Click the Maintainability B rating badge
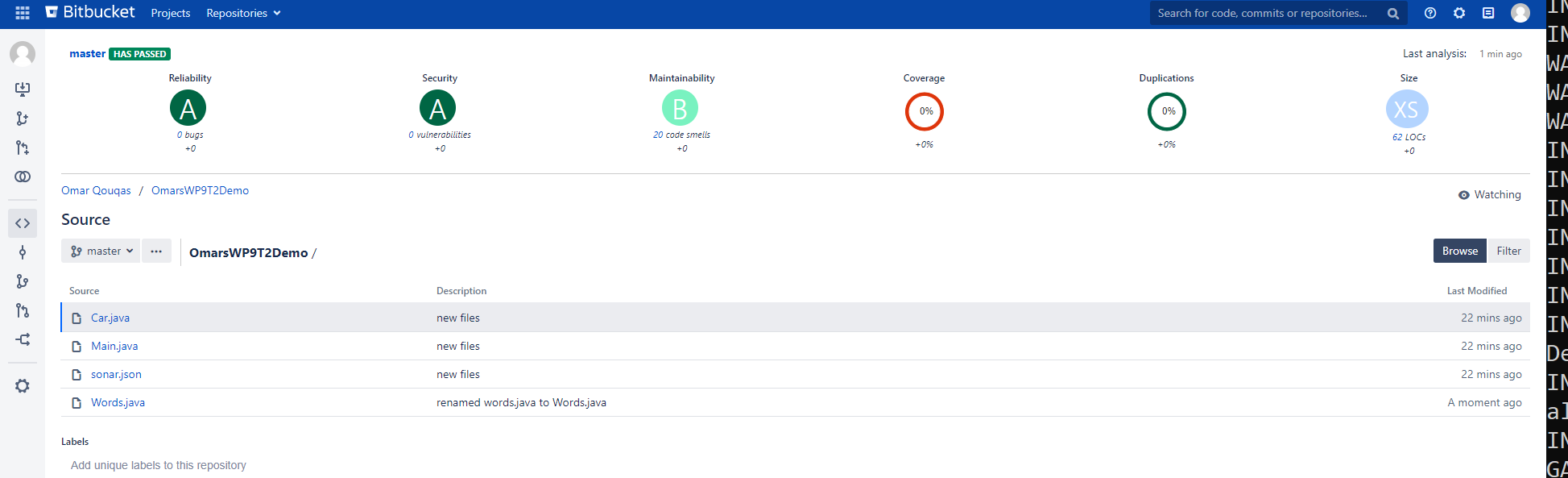The height and width of the screenshot is (478, 1568). pos(681,108)
